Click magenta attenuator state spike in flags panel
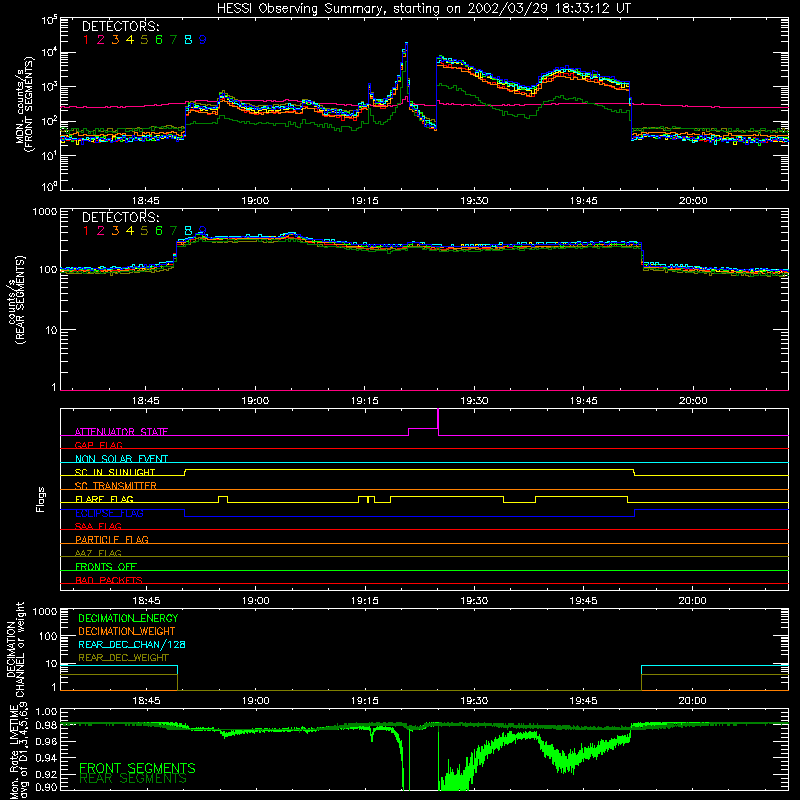Viewport: 800px width, 800px height. point(438,421)
